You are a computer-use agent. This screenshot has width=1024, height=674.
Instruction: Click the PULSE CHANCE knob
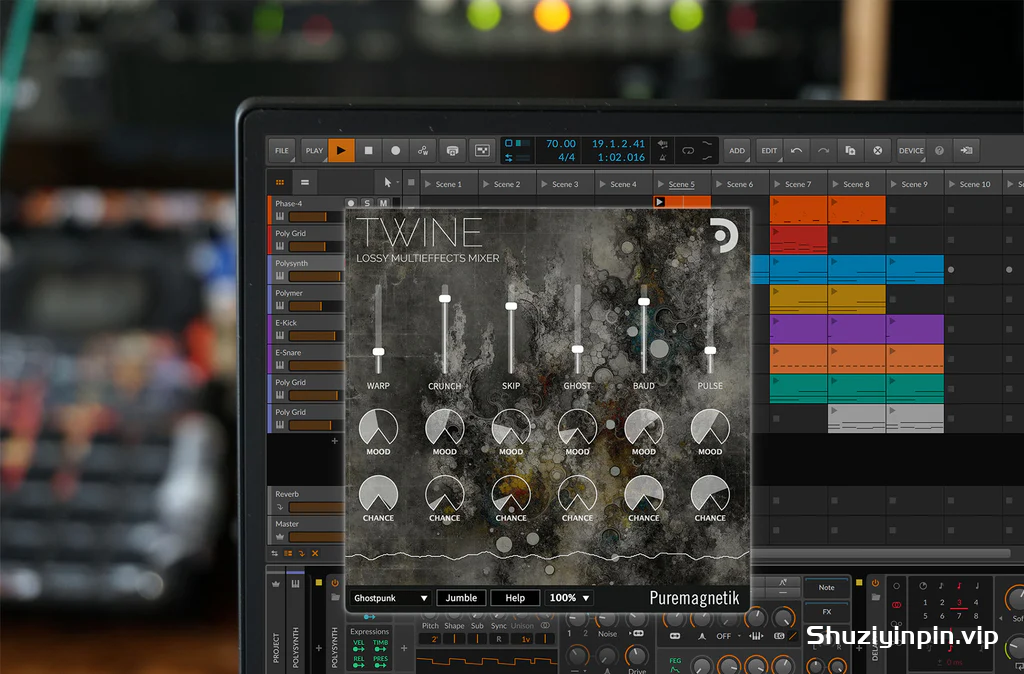tap(710, 494)
